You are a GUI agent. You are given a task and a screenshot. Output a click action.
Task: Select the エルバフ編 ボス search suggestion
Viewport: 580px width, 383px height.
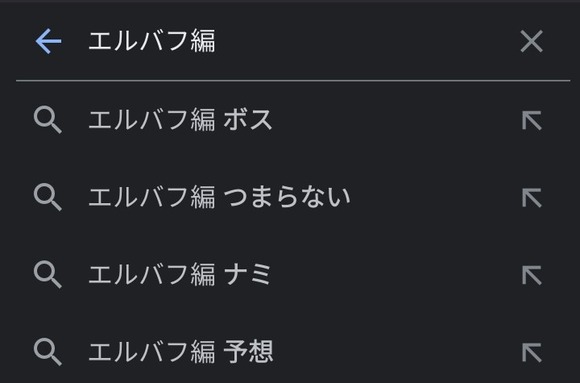[x=290, y=120]
